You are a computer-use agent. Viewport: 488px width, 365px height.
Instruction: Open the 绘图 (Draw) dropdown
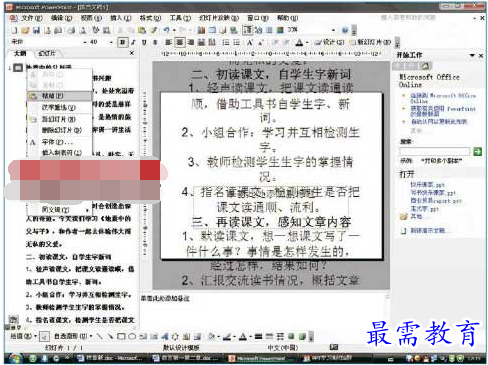[x=23, y=336]
